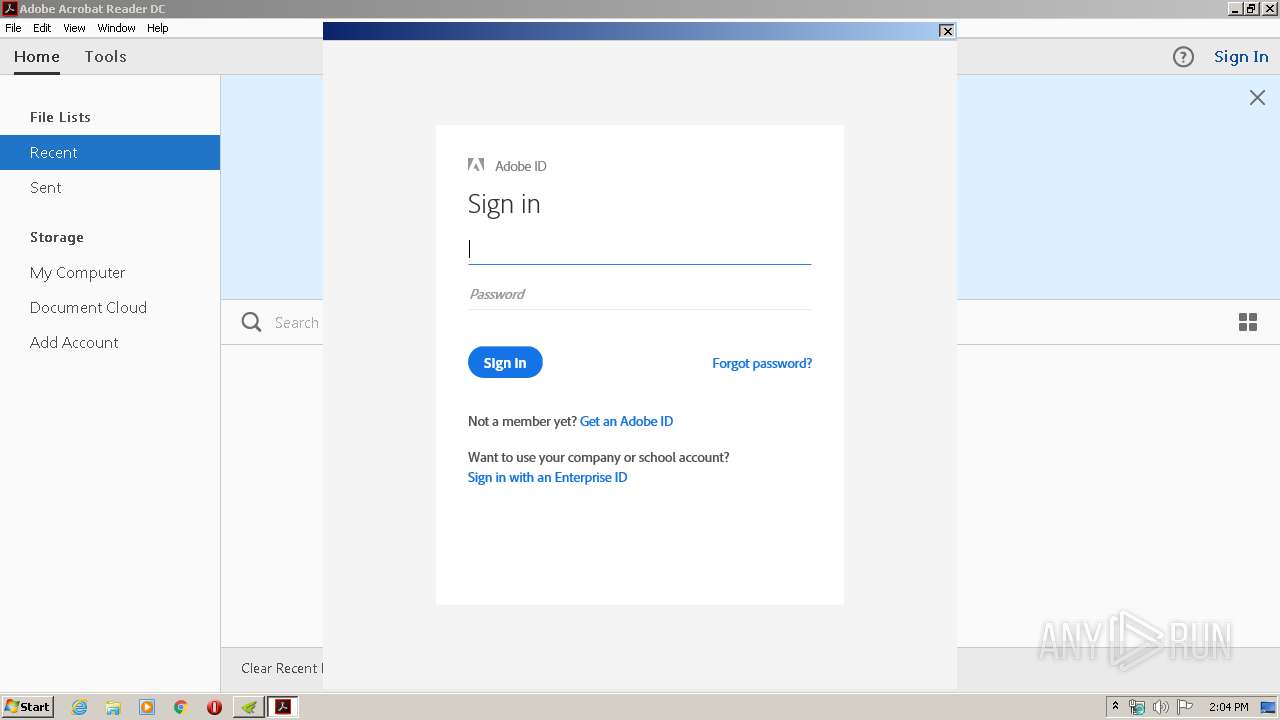Click Sign in with an Enterprise ID
Image resolution: width=1280 pixels, height=720 pixels.
coord(547,477)
